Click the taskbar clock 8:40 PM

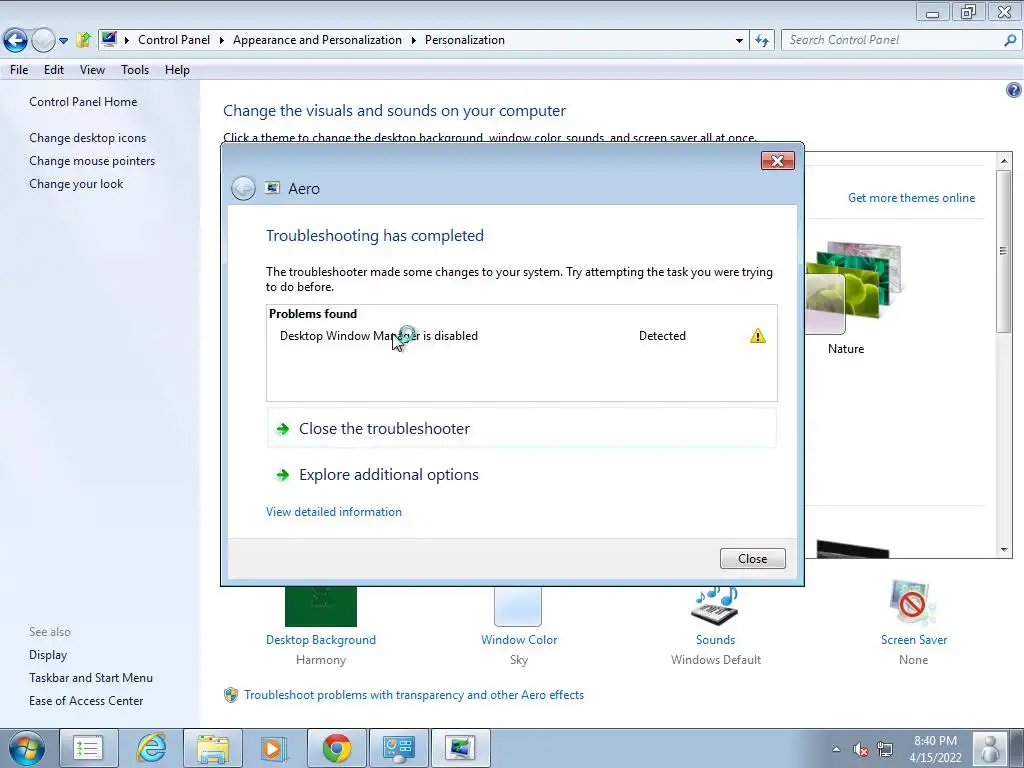[935, 749]
